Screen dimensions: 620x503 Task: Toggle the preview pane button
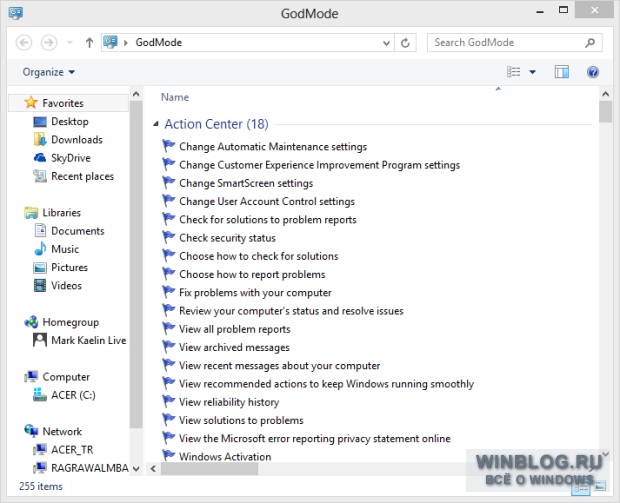(x=561, y=72)
